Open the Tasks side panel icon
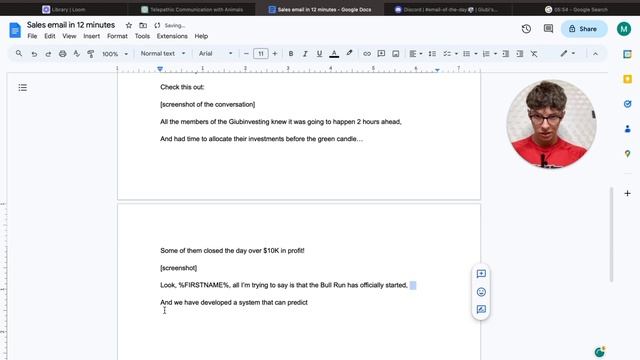Viewport: 640px width, 360px height. point(627,104)
